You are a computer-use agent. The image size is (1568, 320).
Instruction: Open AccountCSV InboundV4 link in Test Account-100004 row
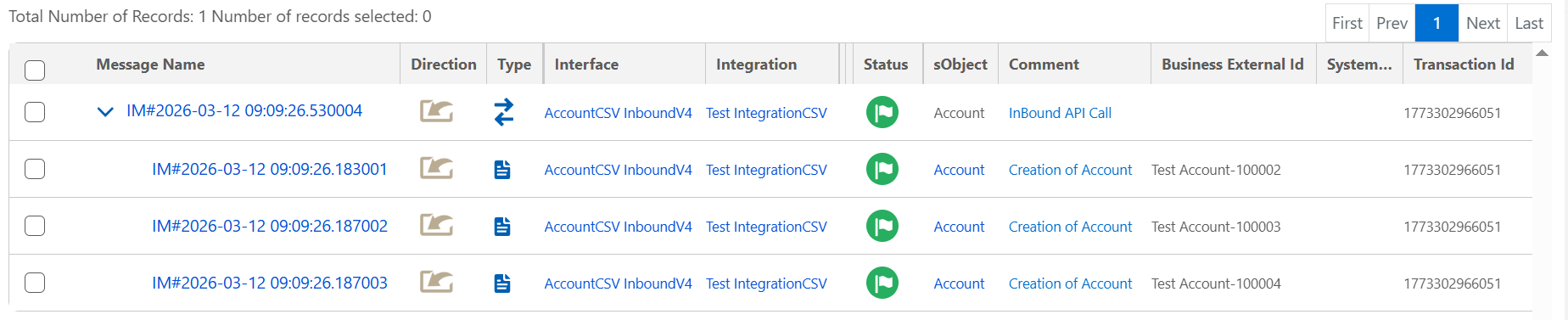(x=618, y=284)
